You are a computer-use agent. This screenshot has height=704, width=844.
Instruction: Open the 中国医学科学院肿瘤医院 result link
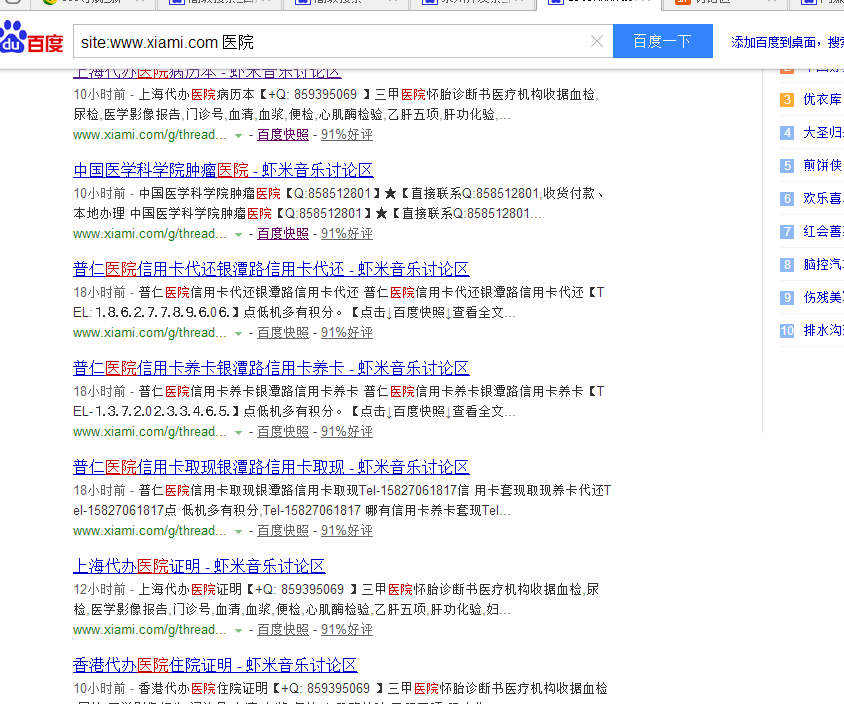pos(222,170)
